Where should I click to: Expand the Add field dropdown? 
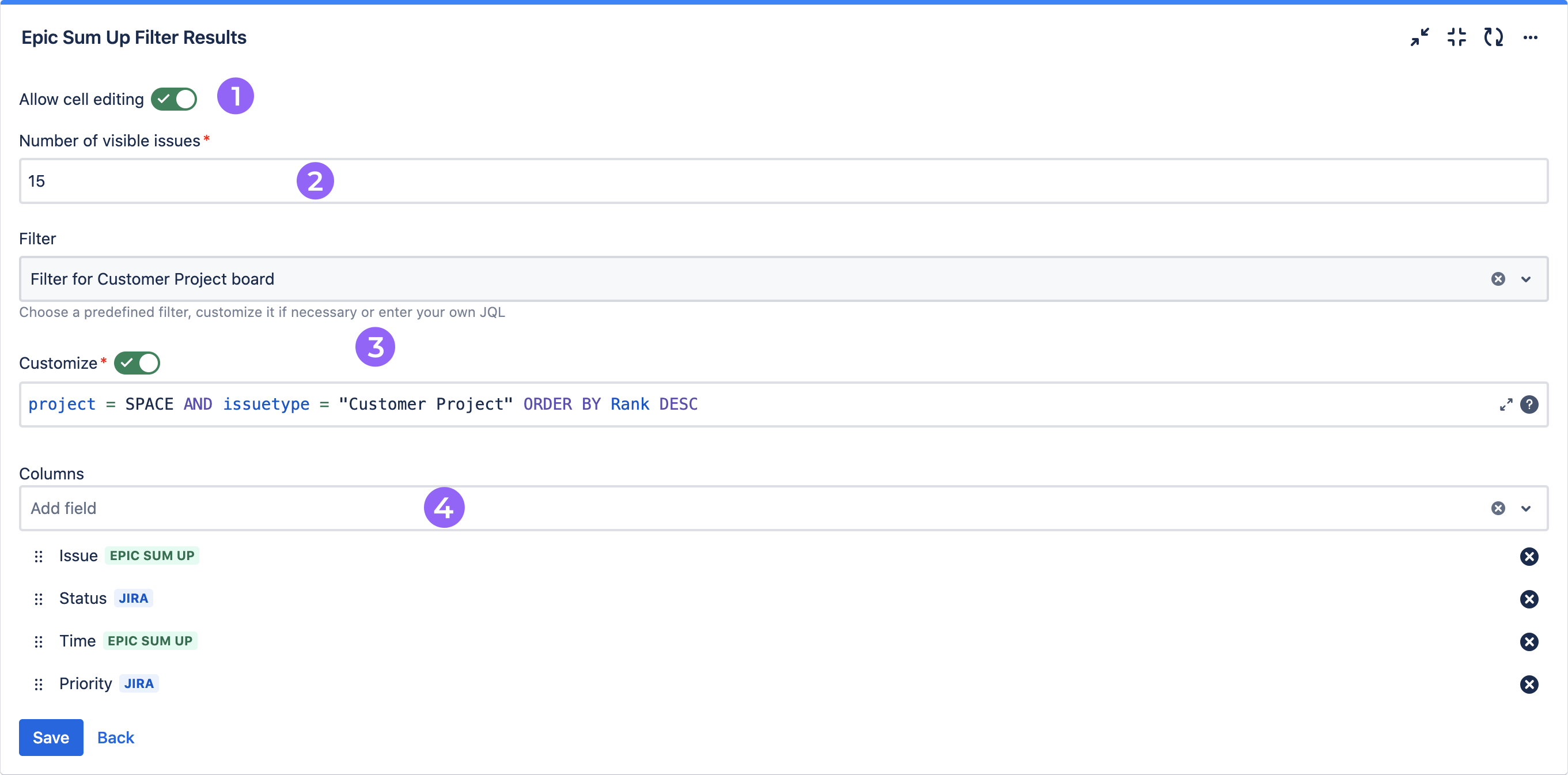point(1526,508)
